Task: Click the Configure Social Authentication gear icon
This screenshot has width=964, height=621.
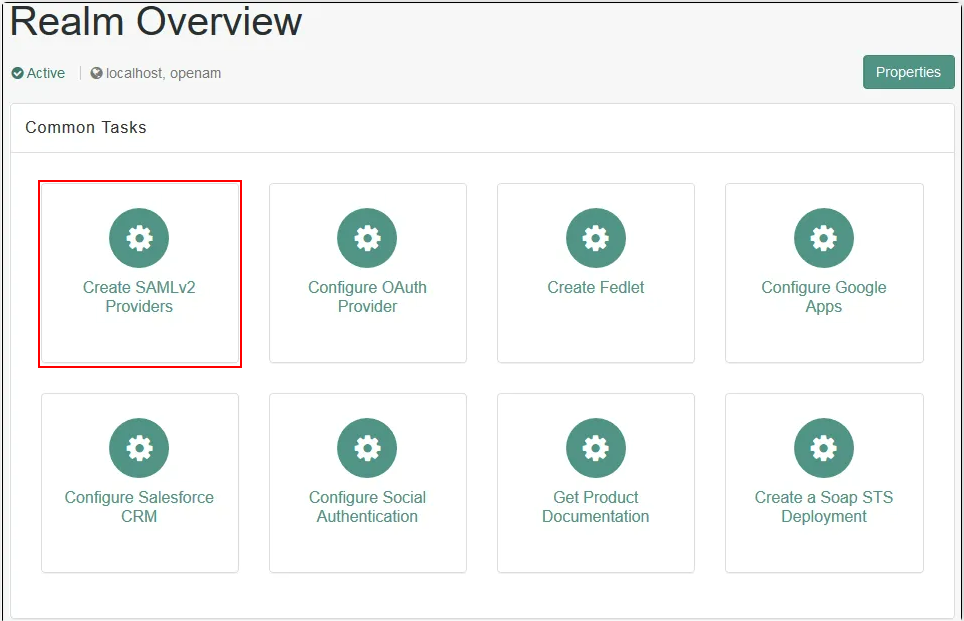Action: pyautogui.click(x=367, y=448)
